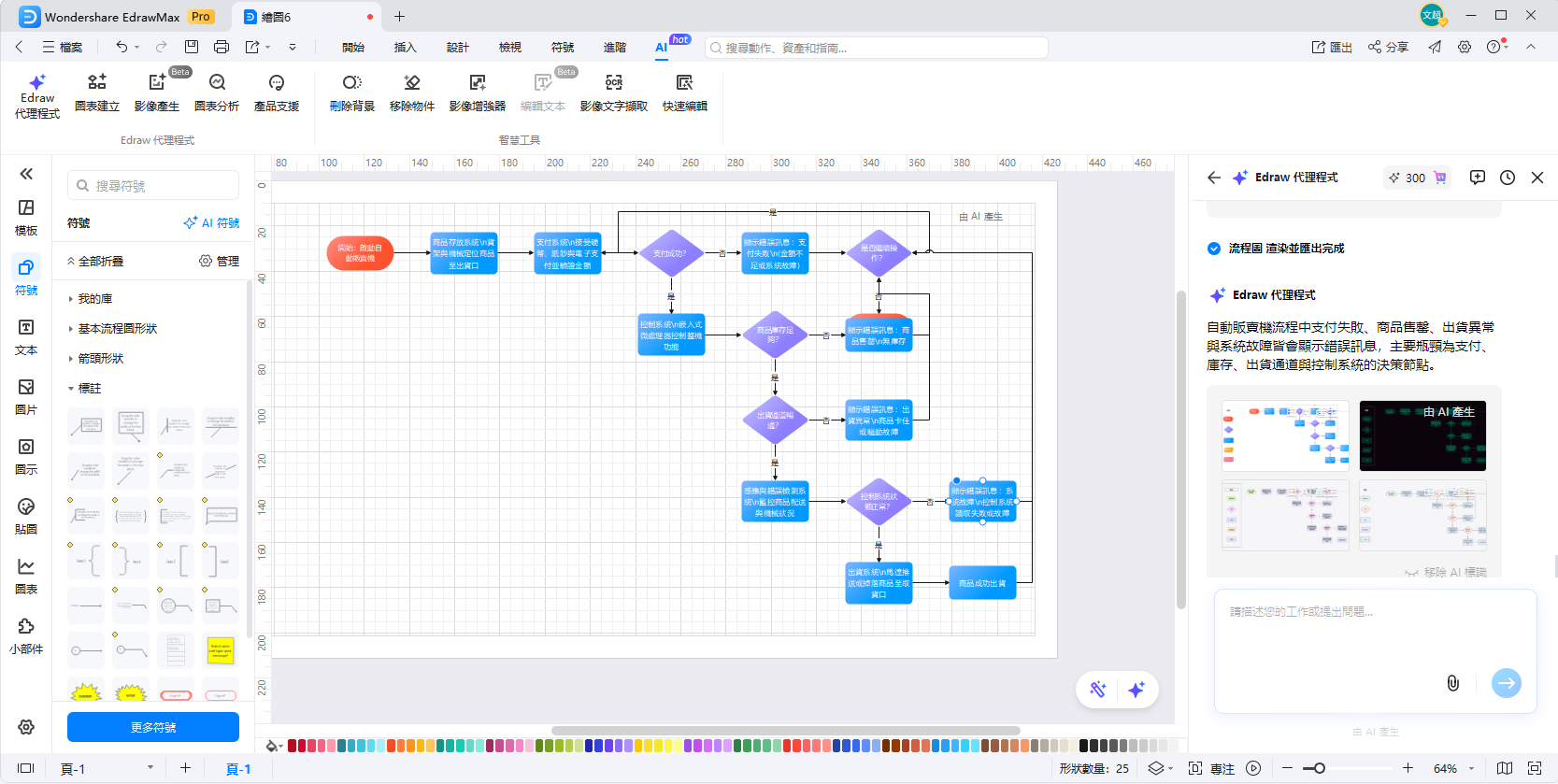This screenshot has height=784, width=1558.
Task: Toggle fit-to-page view in status bar
Action: click(1534, 768)
